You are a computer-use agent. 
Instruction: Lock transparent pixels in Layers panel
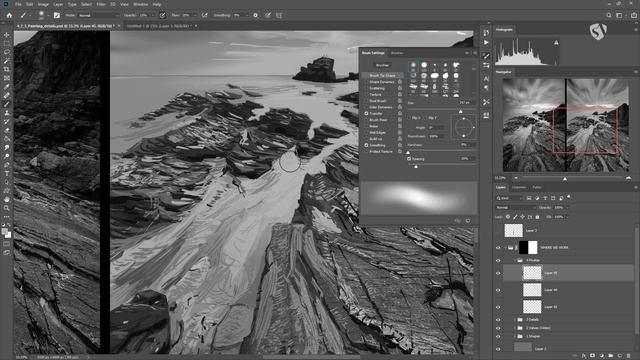tap(508, 217)
